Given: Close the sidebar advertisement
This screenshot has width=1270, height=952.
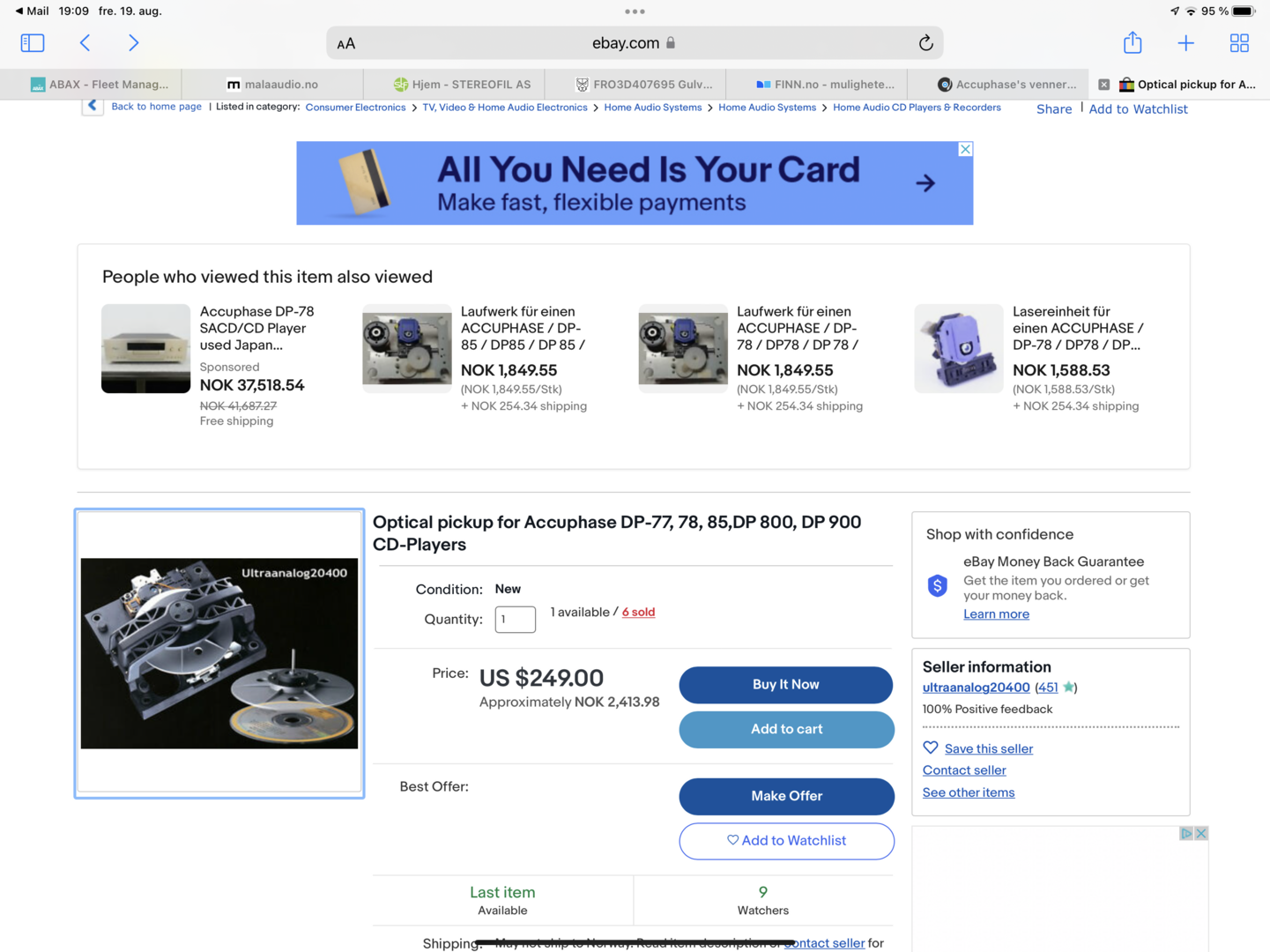Looking at the screenshot, I should (1200, 833).
